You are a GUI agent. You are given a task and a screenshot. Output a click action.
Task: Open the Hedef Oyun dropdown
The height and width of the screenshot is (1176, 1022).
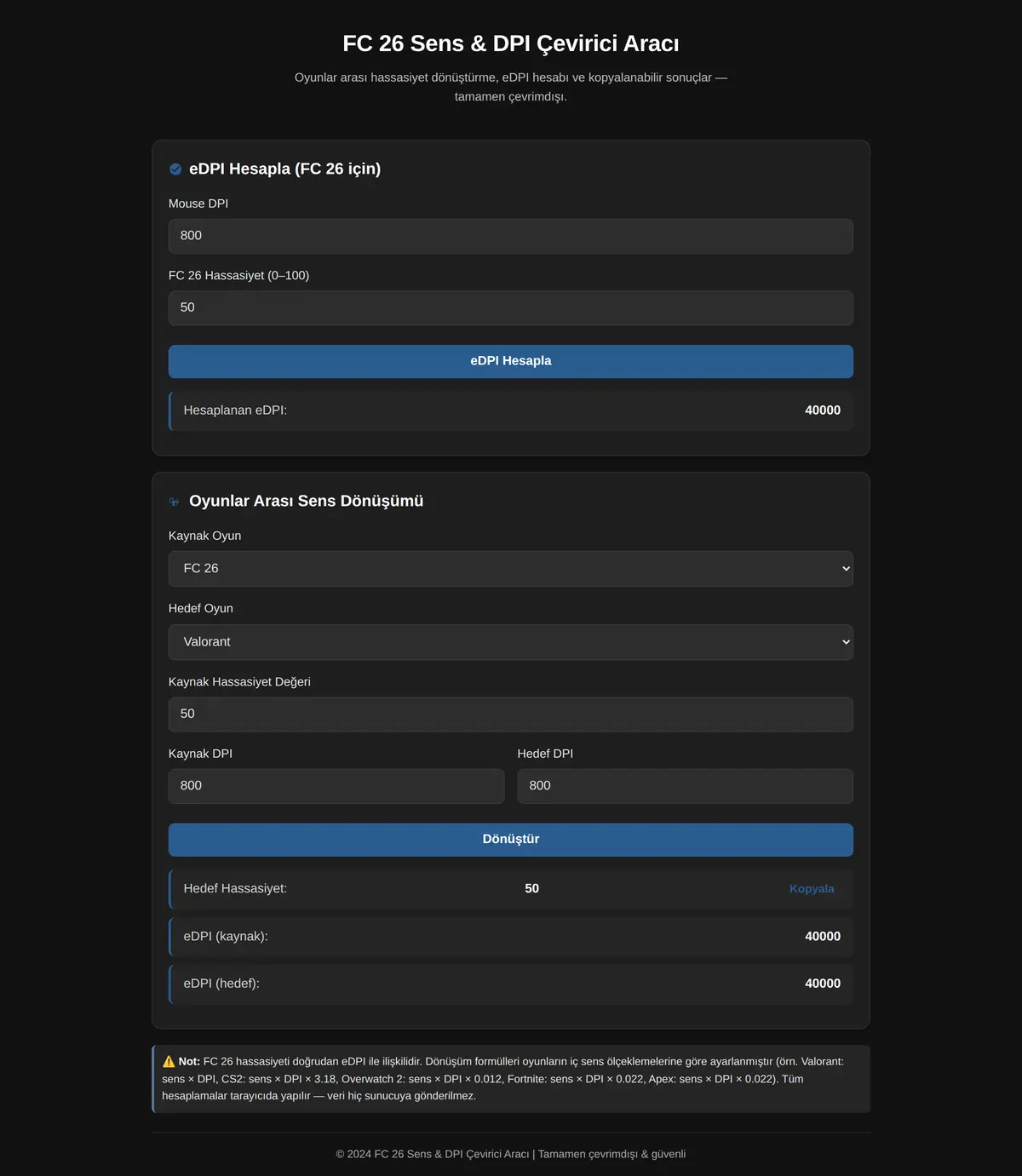[511, 642]
